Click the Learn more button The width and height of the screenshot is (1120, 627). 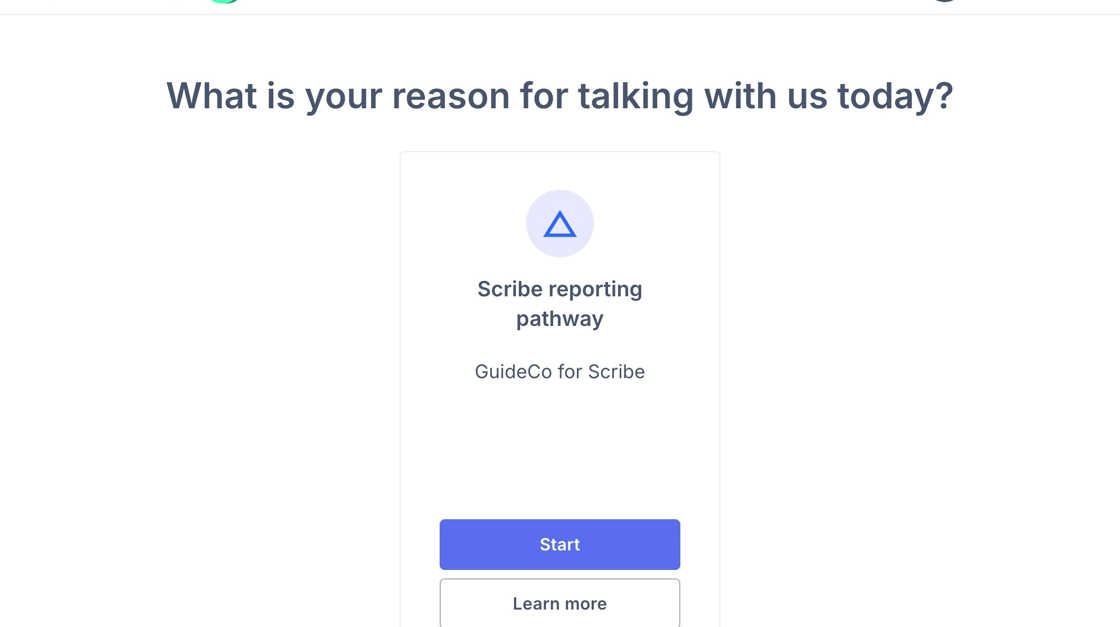(560, 603)
